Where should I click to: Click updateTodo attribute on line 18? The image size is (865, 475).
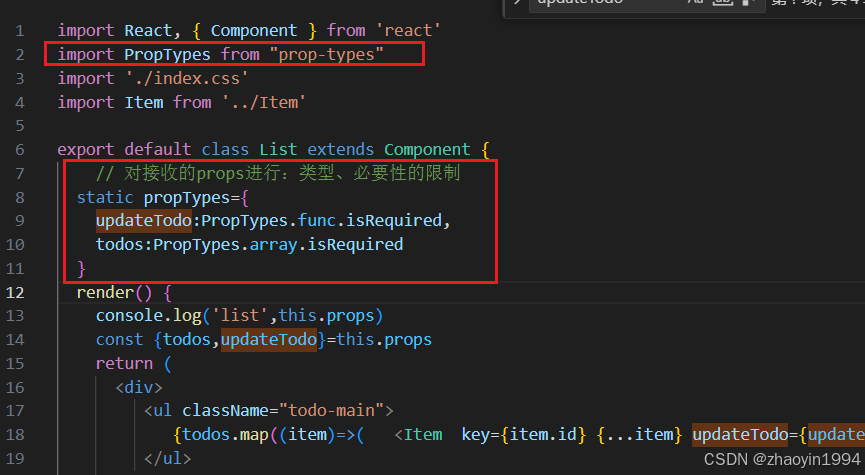tap(740, 435)
